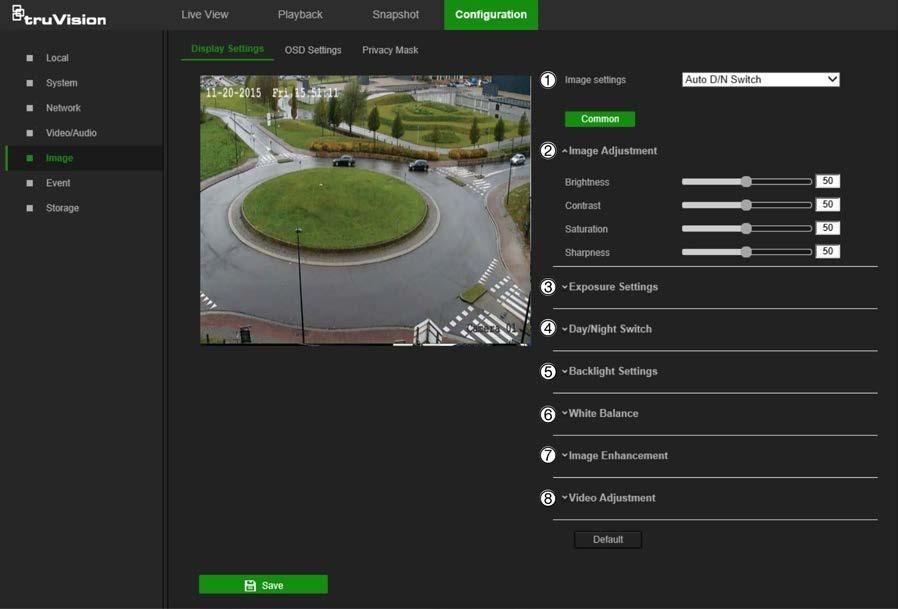Screen dimensions: 898x609
Task: Click the floppy disk icon on Save
Action: click(250, 586)
